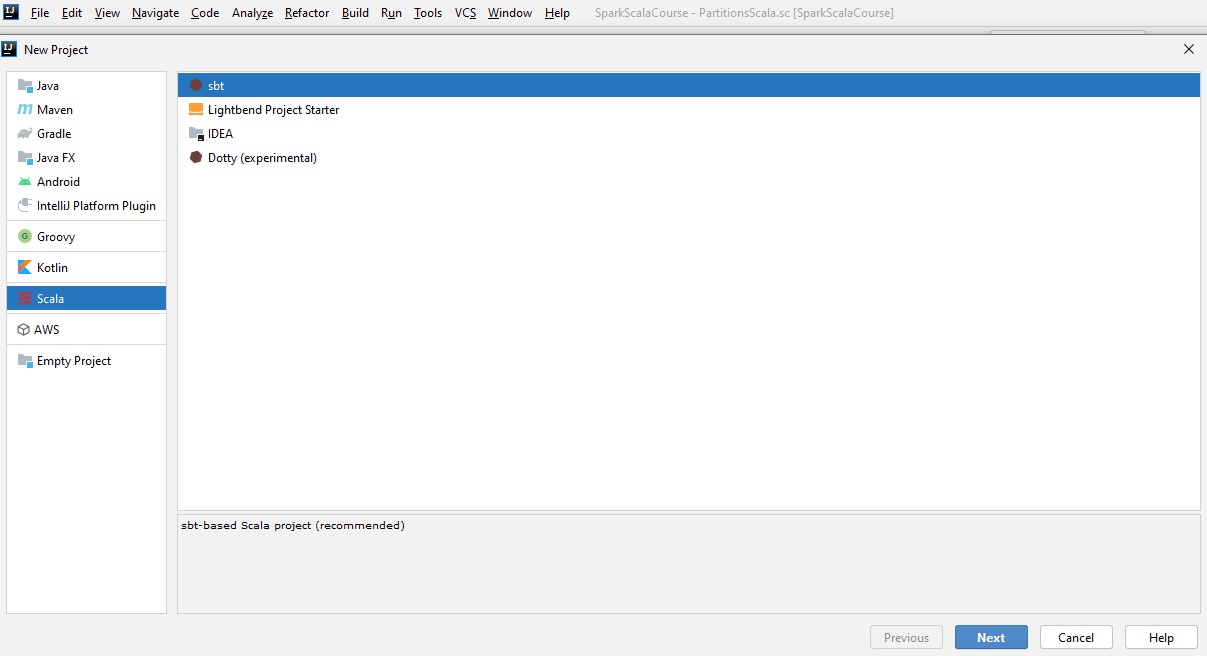The width and height of the screenshot is (1207, 656).
Task: Select Empty Project option
Action: click(86, 361)
